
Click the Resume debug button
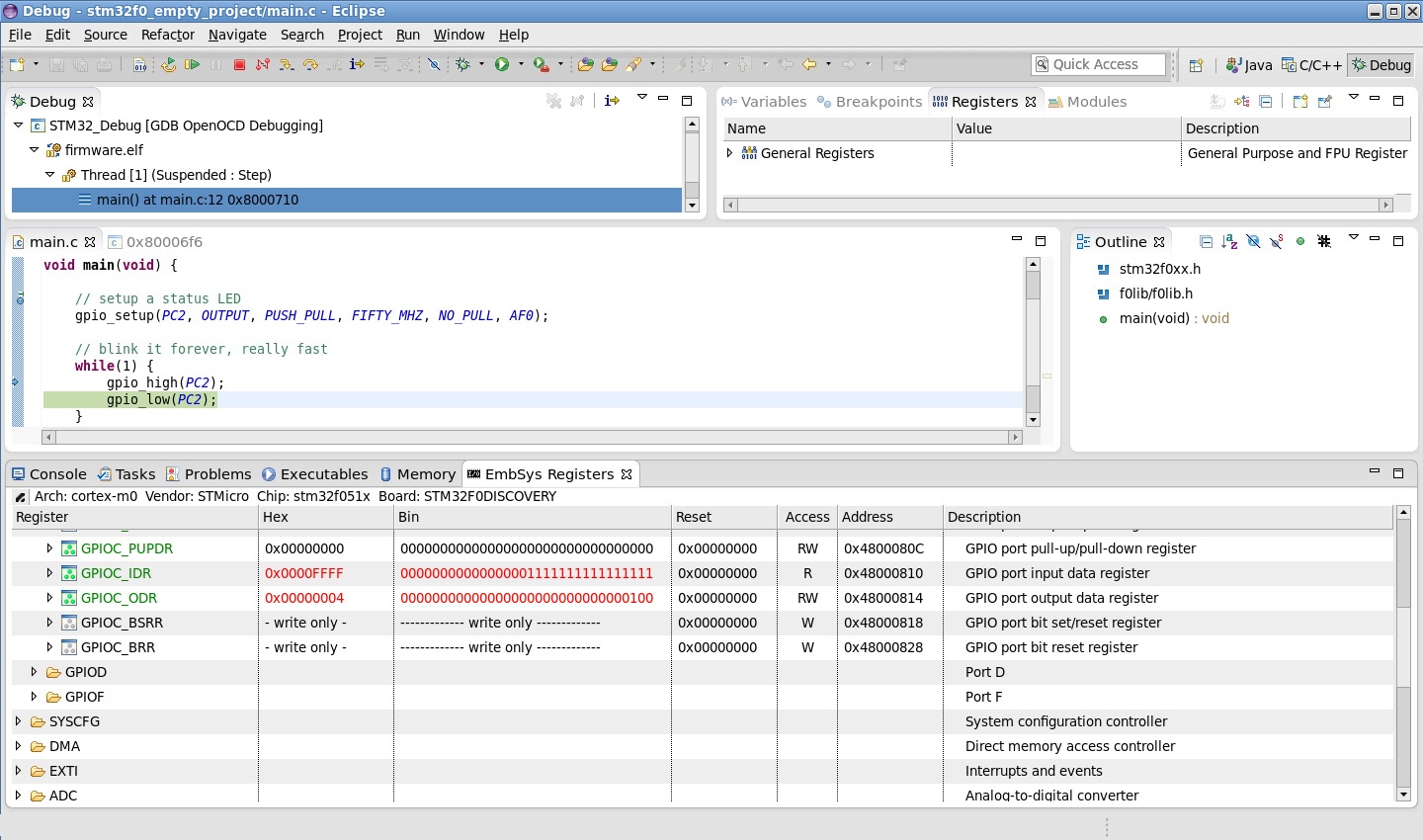[x=192, y=64]
